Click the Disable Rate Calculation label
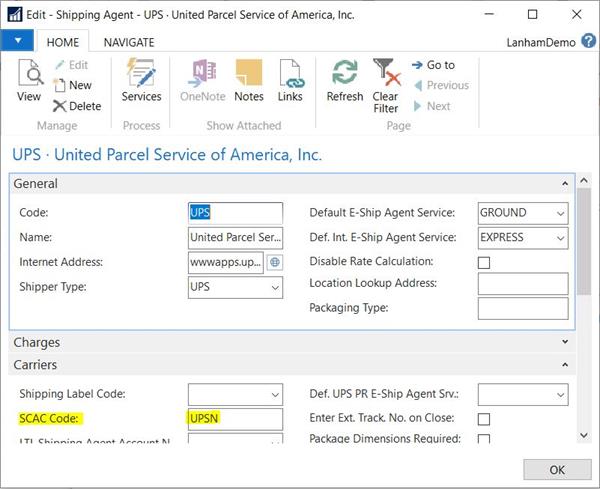This screenshot has width=600, height=489. click(x=371, y=261)
